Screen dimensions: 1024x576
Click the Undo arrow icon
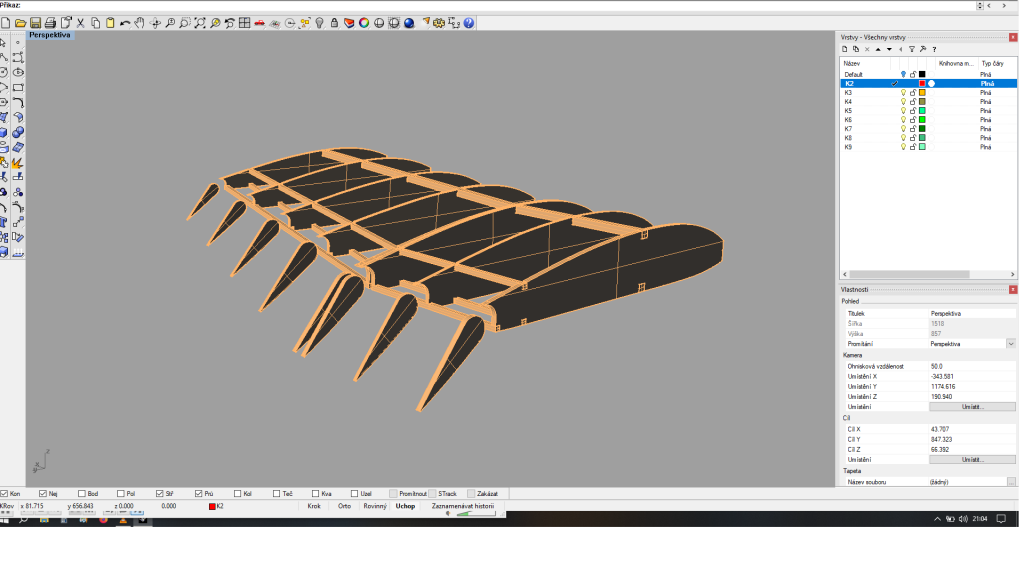(x=125, y=22)
